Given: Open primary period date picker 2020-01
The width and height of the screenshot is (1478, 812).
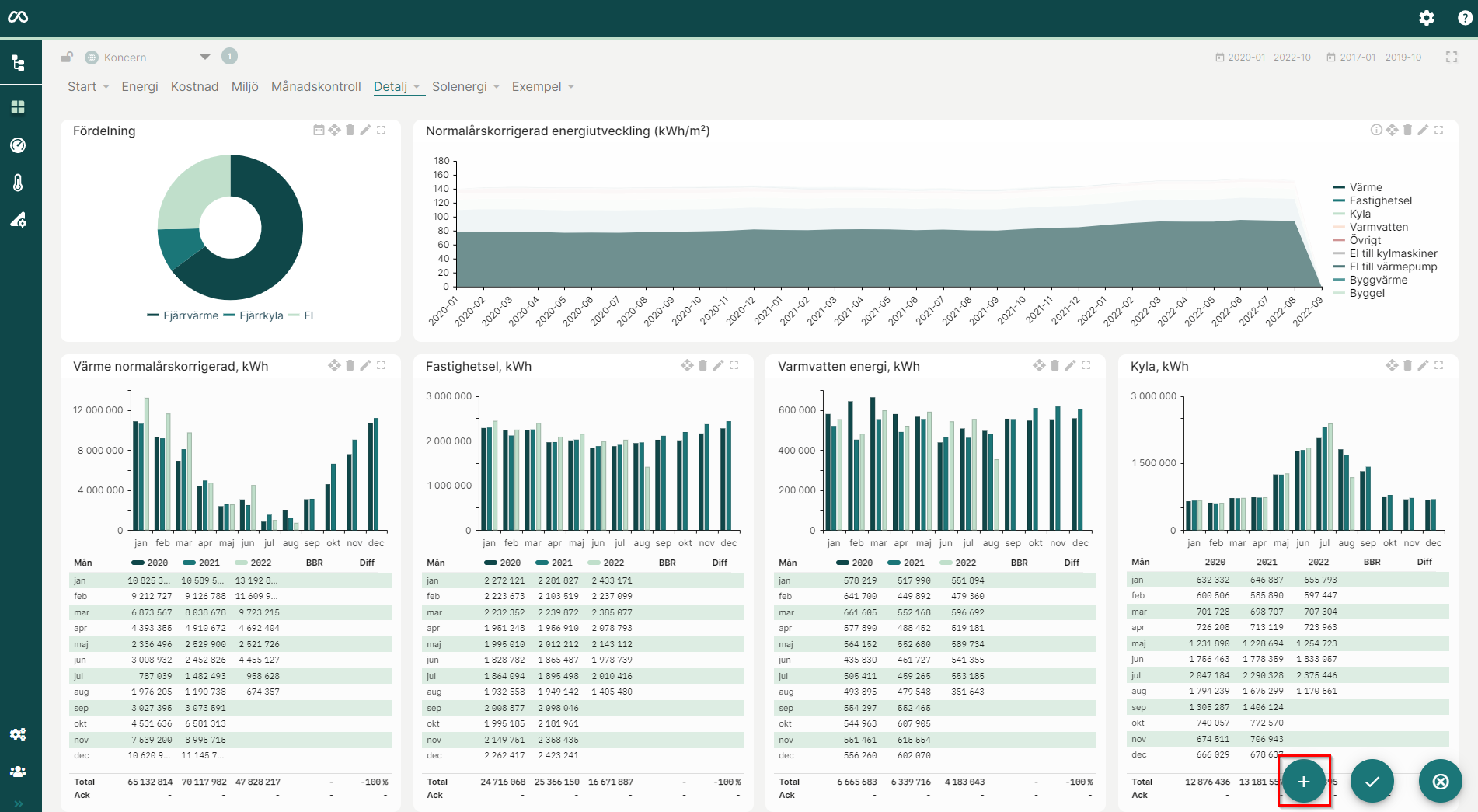Looking at the screenshot, I should tap(1241, 58).
